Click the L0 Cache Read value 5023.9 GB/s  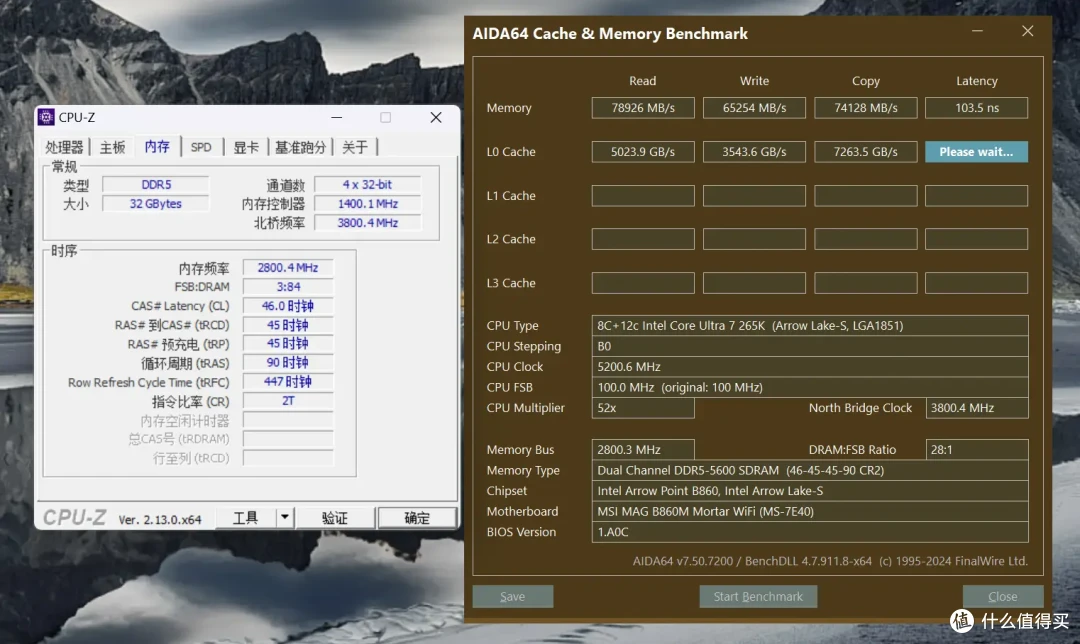point(643,152)
